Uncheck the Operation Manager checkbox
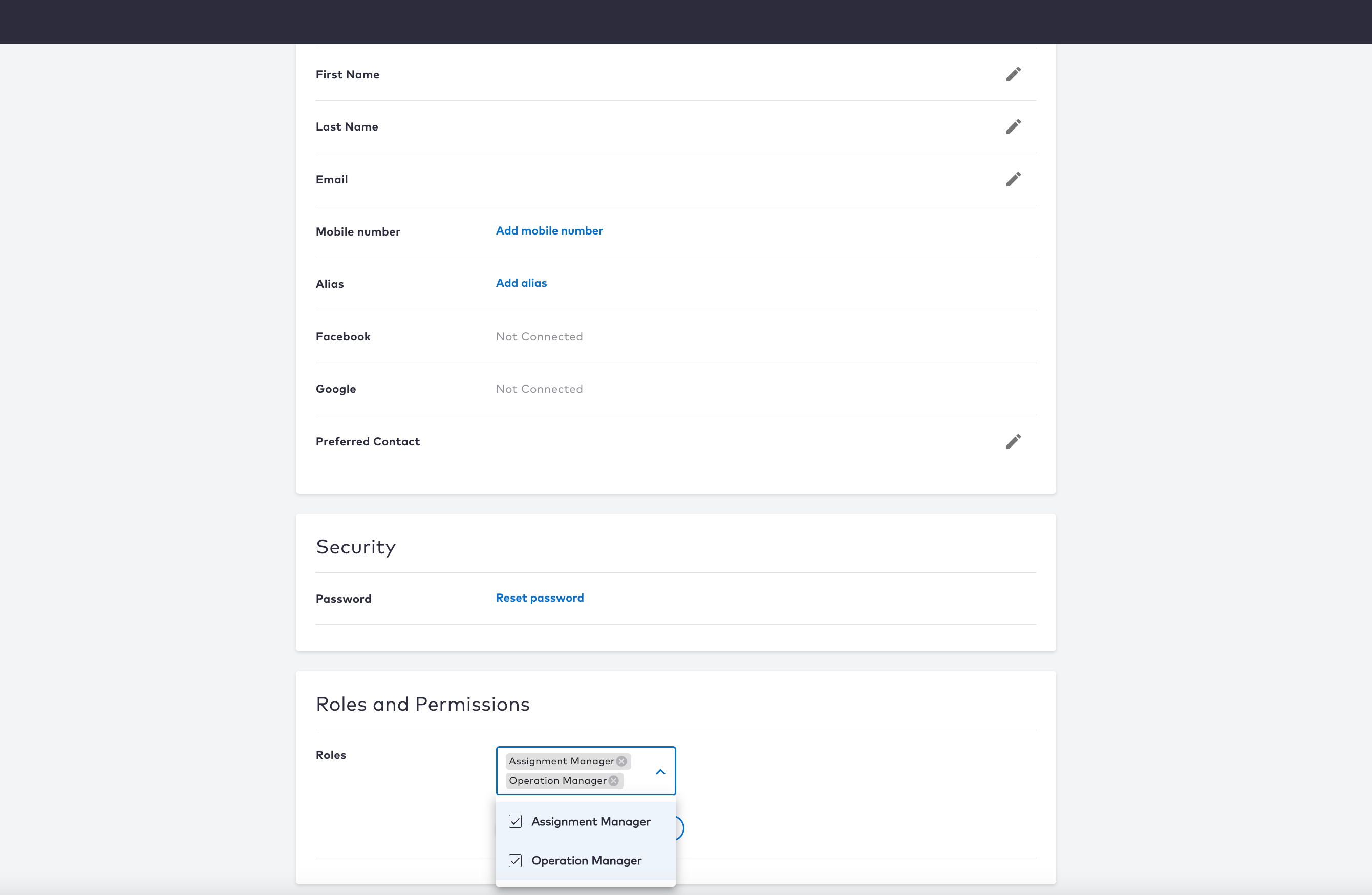Image resolution: width=1372 pixels, height=895 pixels. click(516, 860)
